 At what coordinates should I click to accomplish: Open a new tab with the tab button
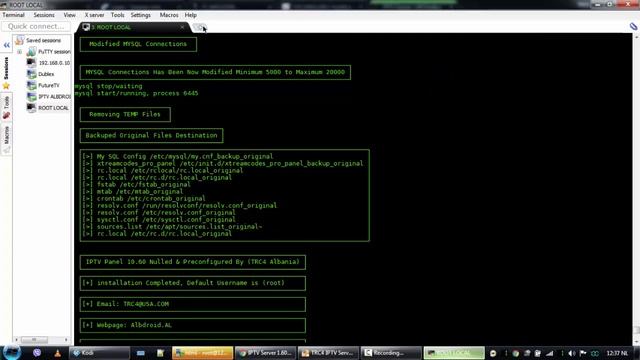[199, 27]
